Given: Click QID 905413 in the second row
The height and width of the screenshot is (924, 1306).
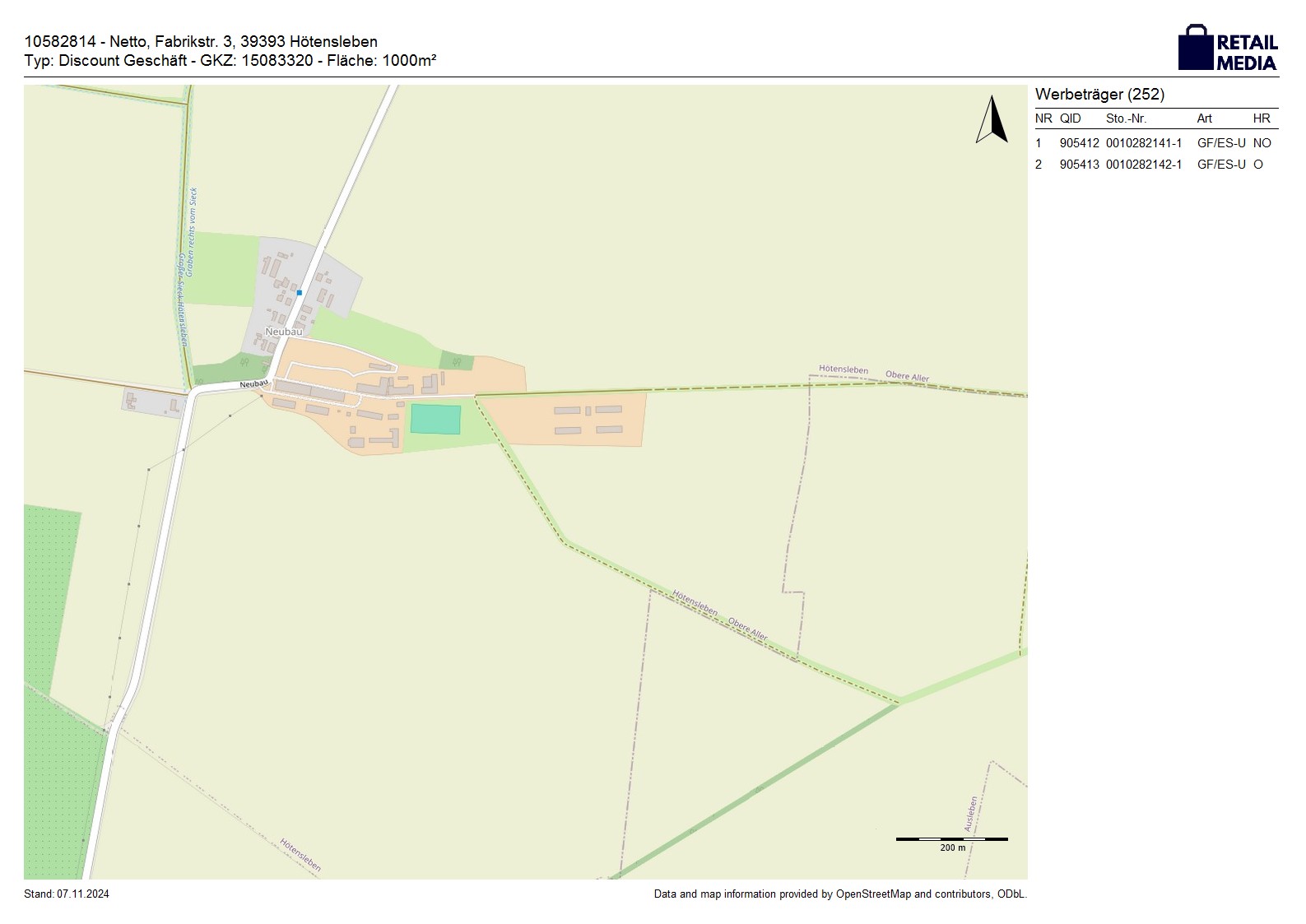Looking at the screenshot, I should point(1079,165).
